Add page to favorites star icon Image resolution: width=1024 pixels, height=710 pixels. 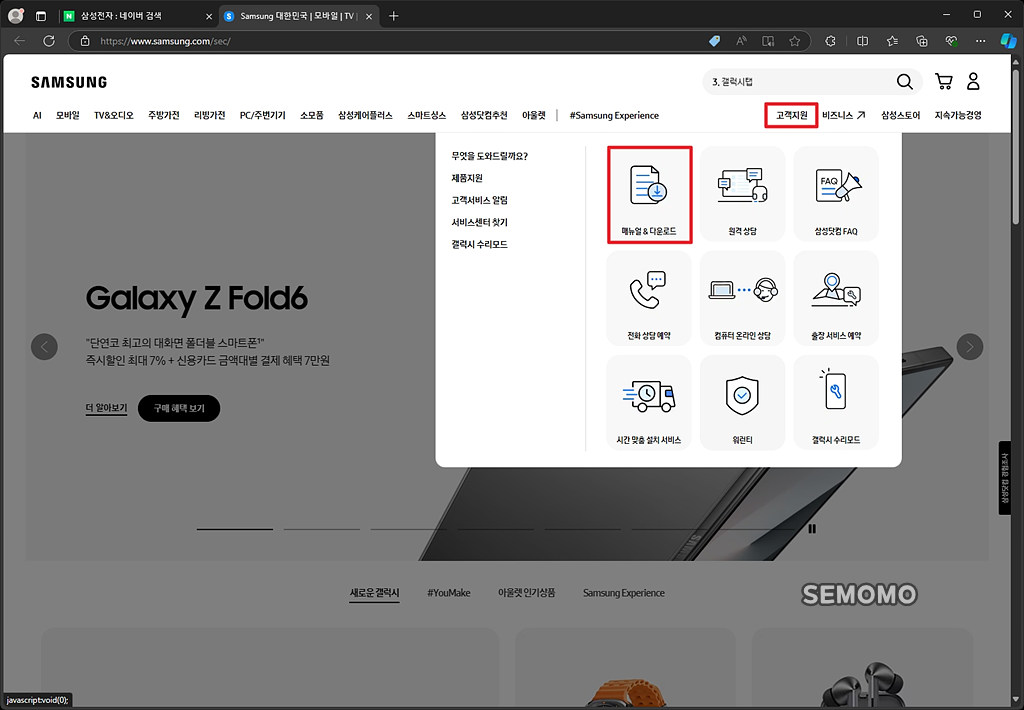[x=795, y=40]
